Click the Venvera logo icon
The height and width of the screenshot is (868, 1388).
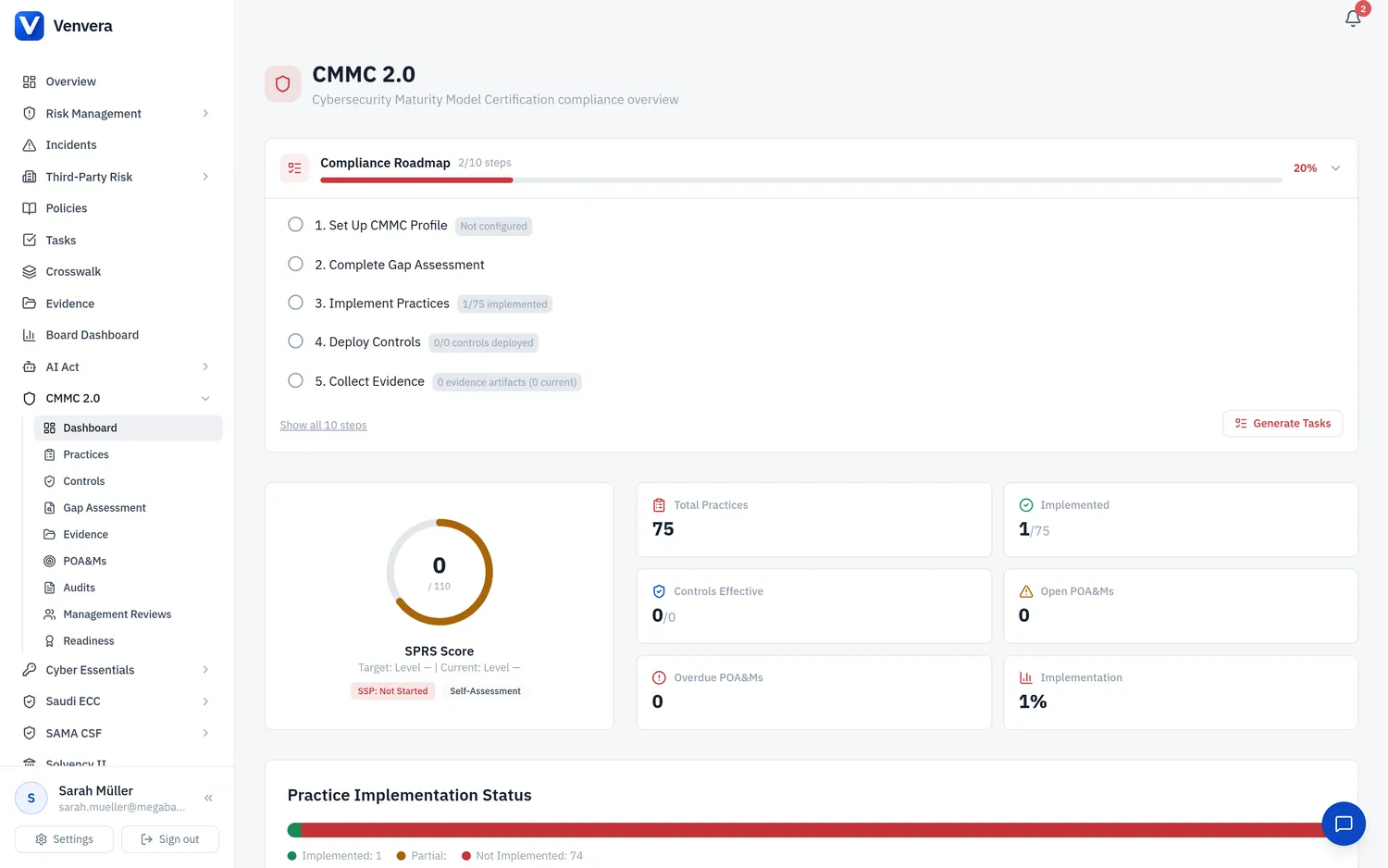click(30, 26)
